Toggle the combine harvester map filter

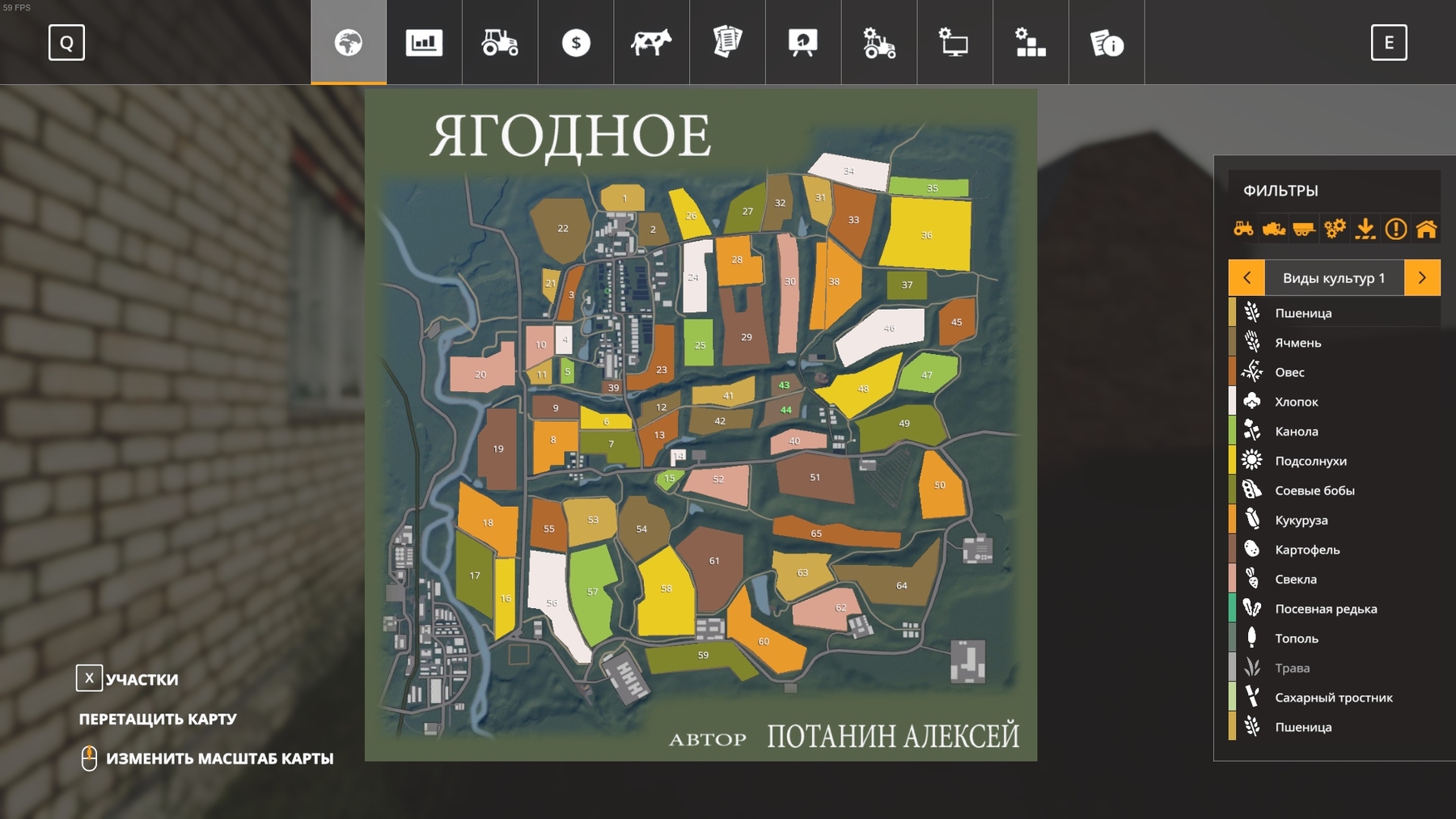pyautogui.click(x=1274, y=229)
